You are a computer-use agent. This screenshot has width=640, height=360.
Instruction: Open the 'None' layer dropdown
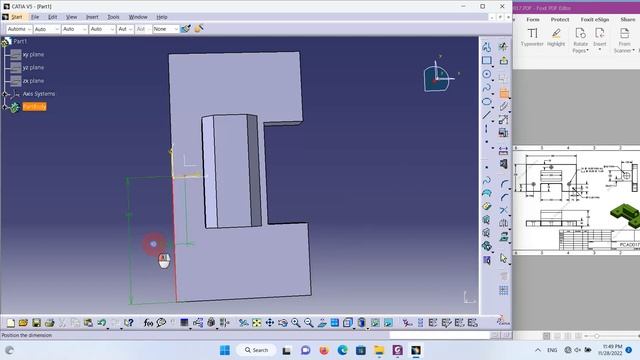point(166,29)
